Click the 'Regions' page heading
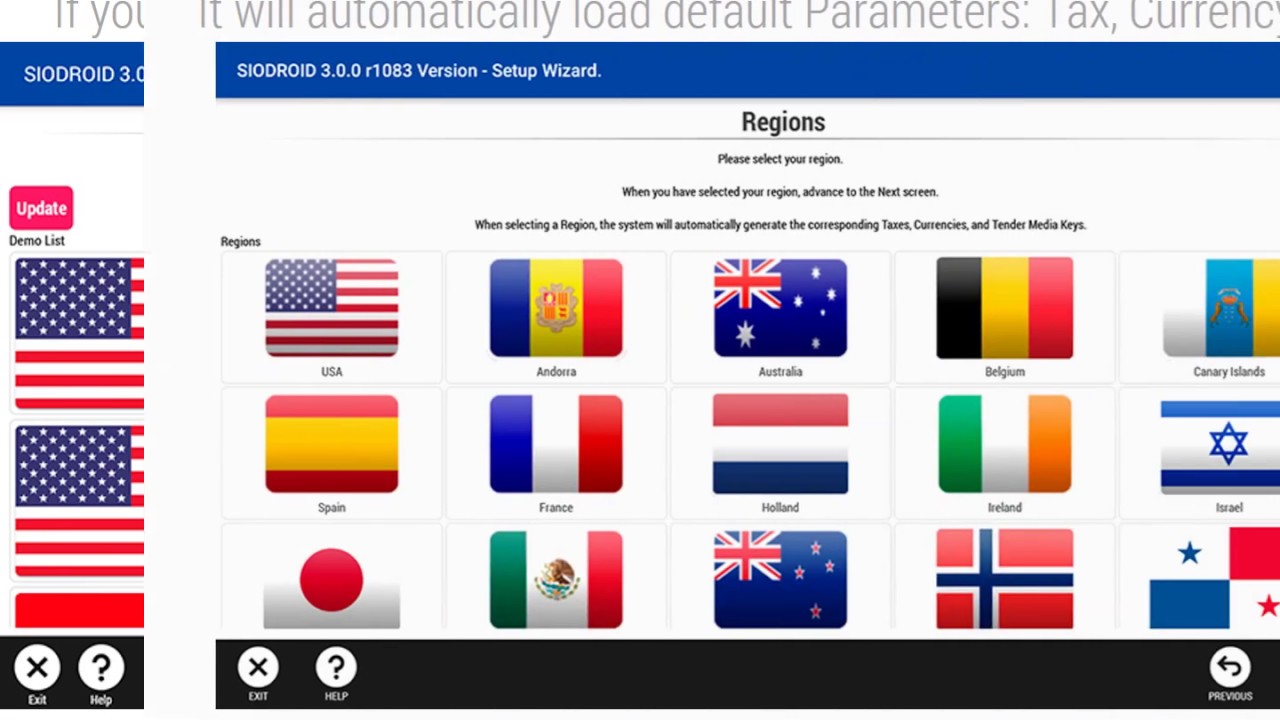 pos(783,122)
